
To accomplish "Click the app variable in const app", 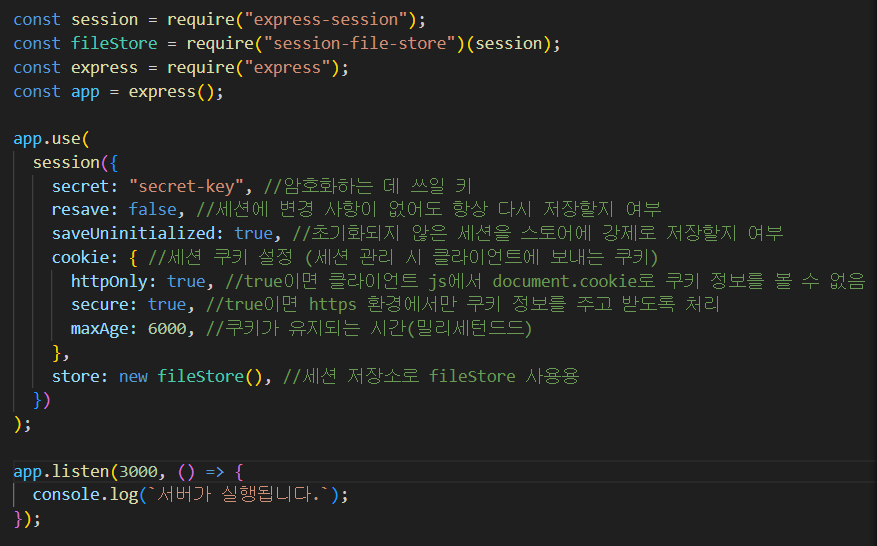I will tap(85, 92).
